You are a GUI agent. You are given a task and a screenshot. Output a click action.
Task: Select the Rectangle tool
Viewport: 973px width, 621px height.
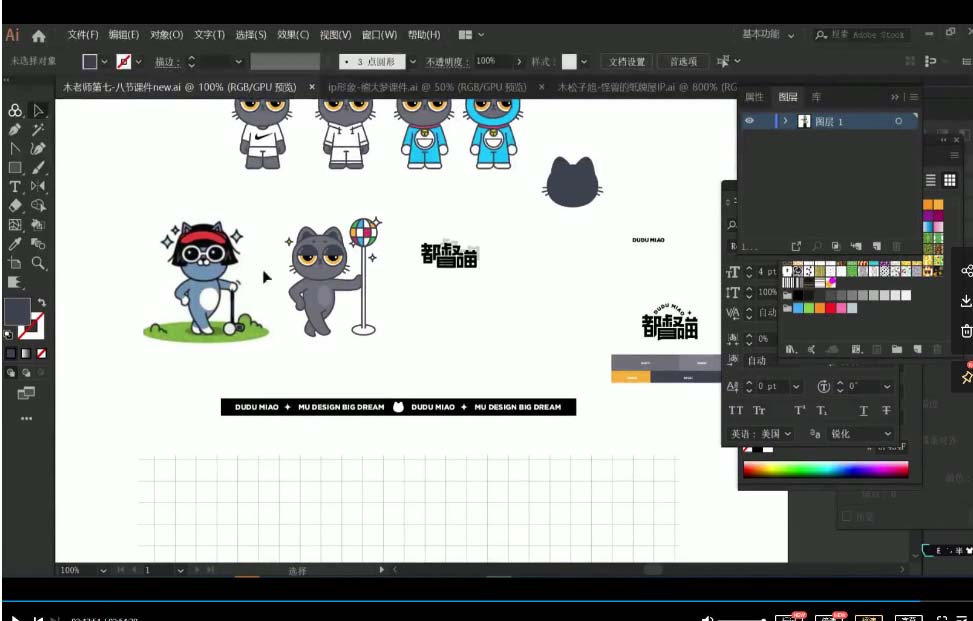[15, 168]
